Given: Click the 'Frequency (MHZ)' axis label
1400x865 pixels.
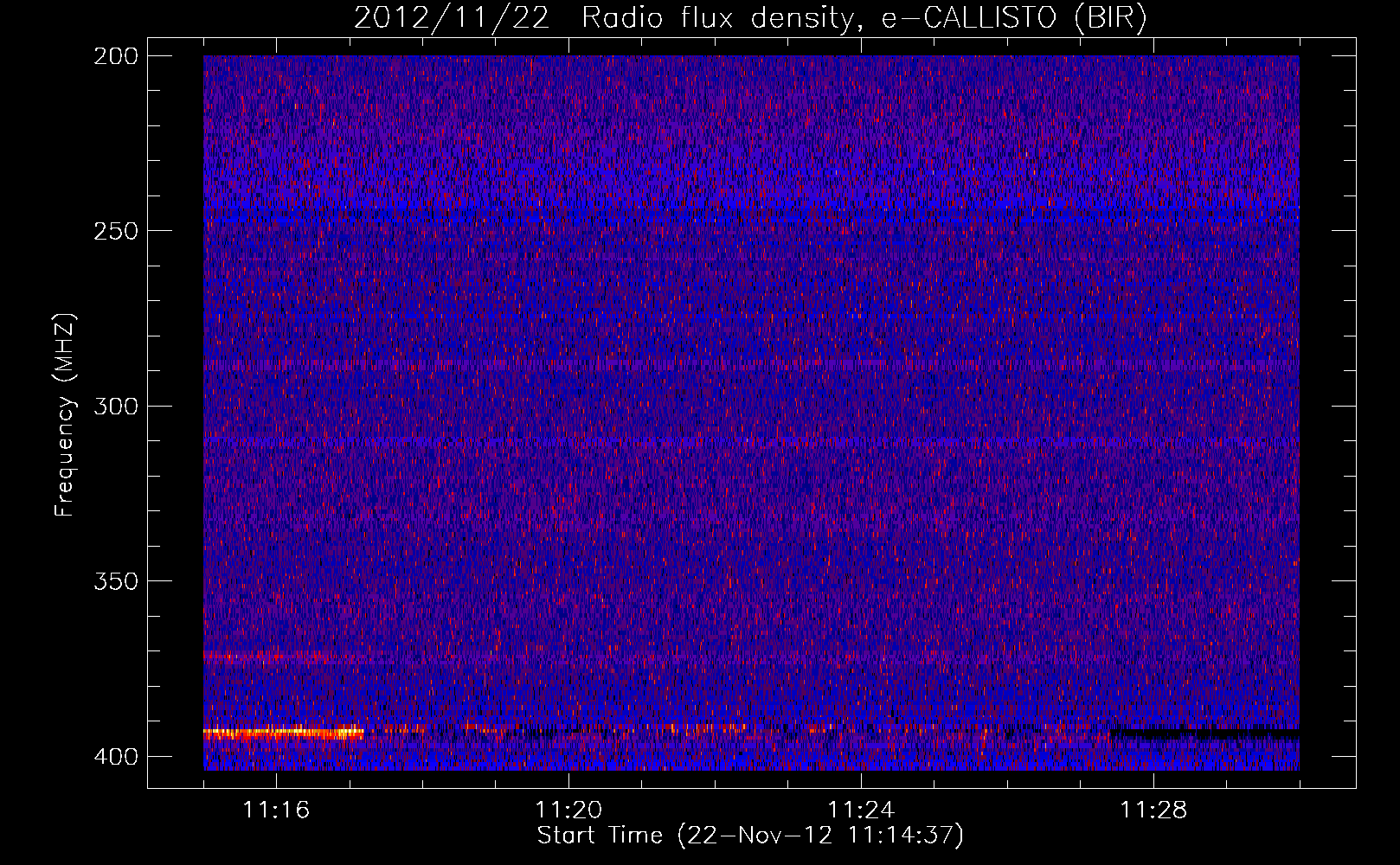Looking at the screenshot, I should pos(65,415).
